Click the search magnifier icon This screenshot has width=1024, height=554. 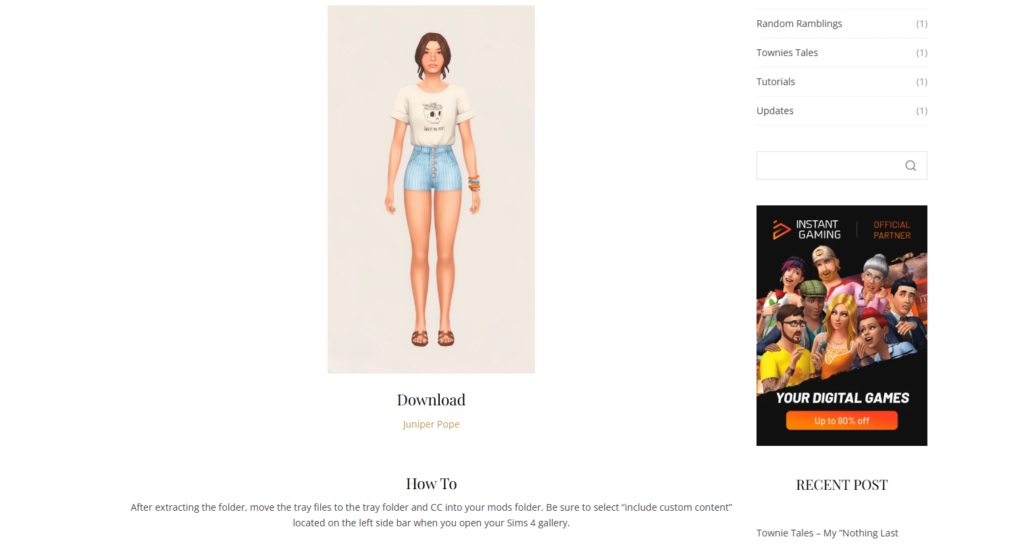910,166
